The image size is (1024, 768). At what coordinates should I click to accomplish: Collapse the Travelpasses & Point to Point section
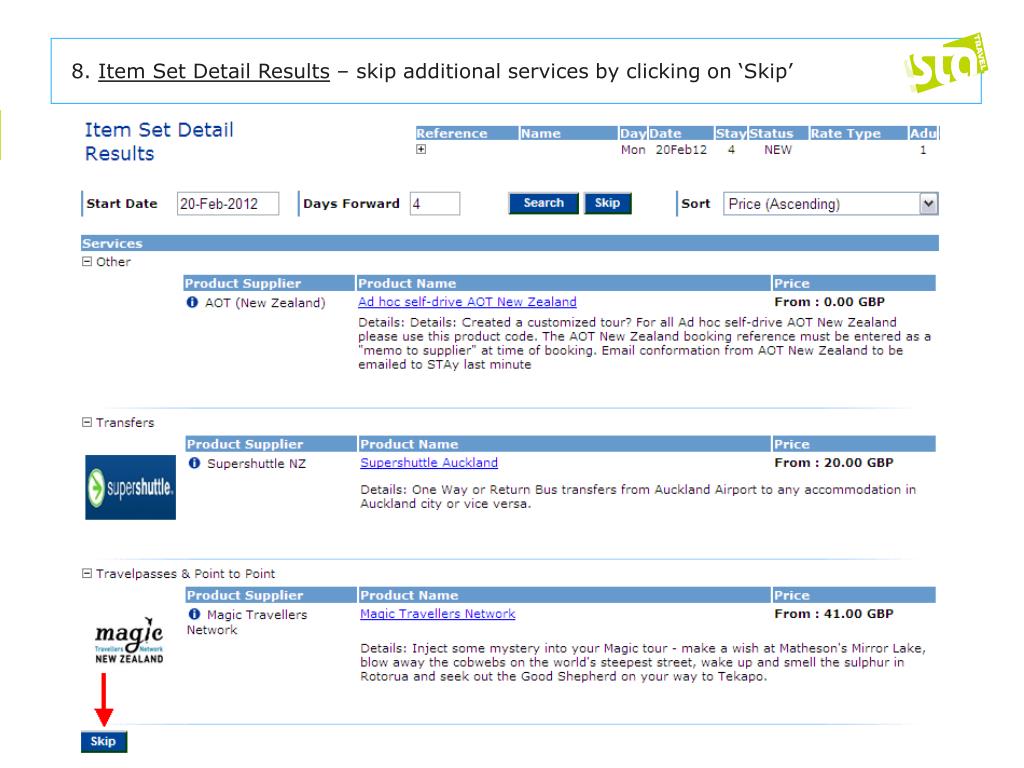(x=87, y=573)
